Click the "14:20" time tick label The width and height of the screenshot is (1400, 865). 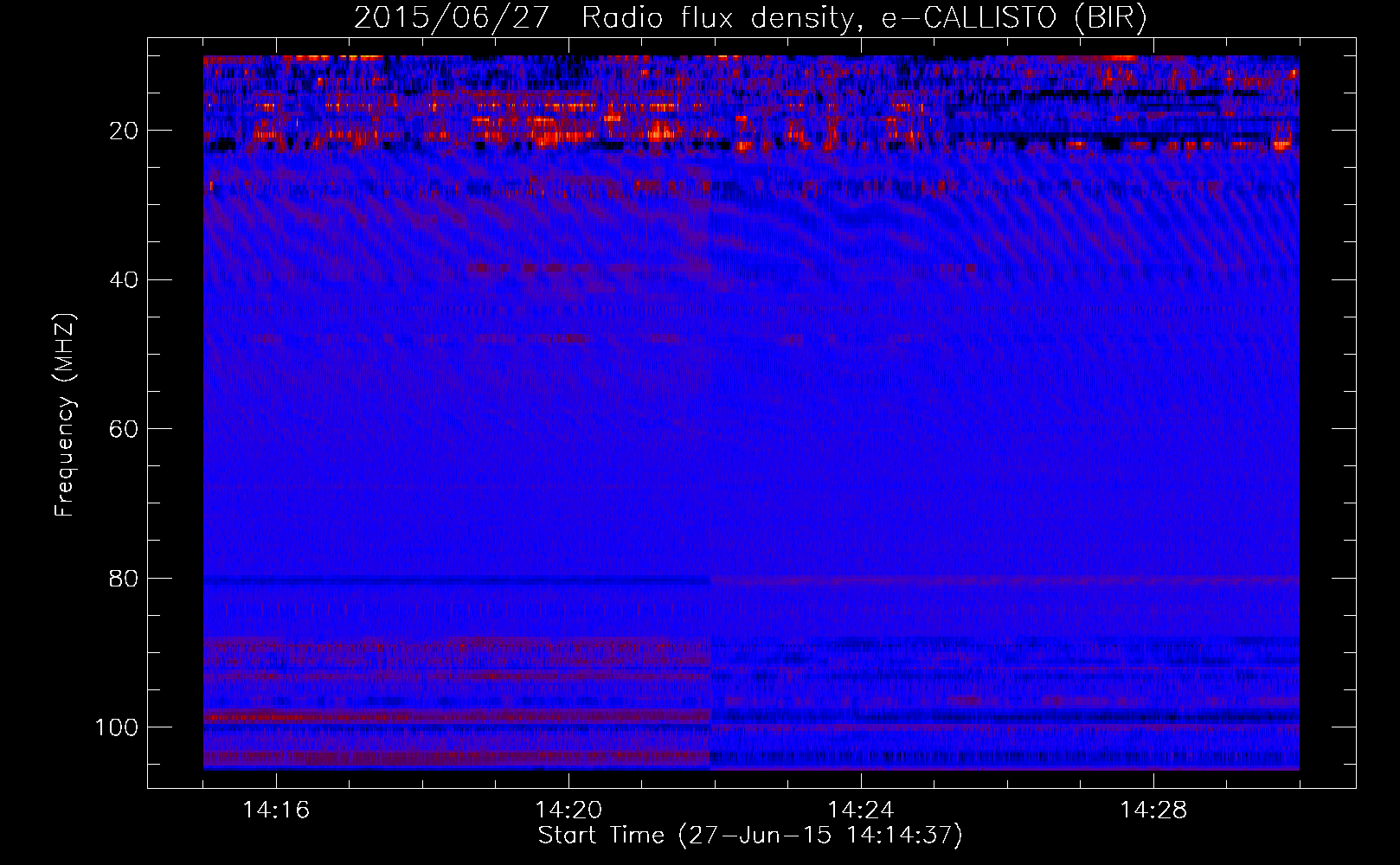click(568, 811)
